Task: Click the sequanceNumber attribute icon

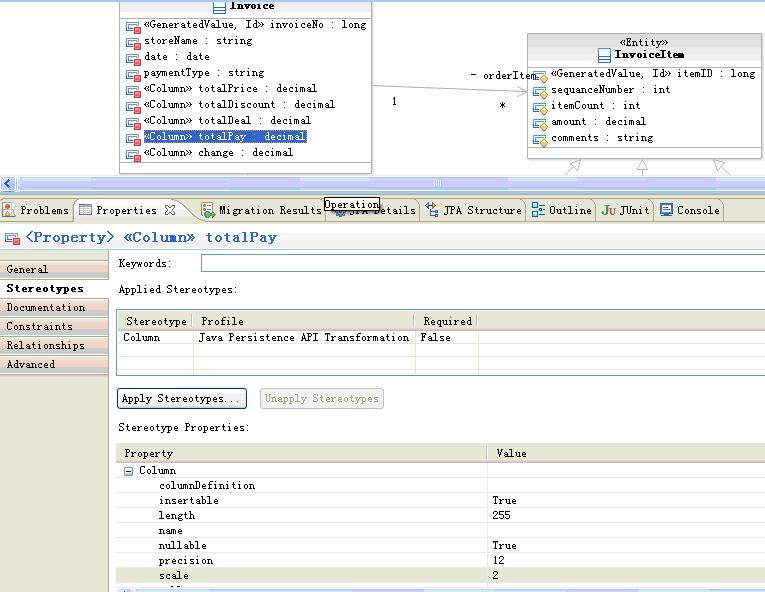Action: (540, 92)
